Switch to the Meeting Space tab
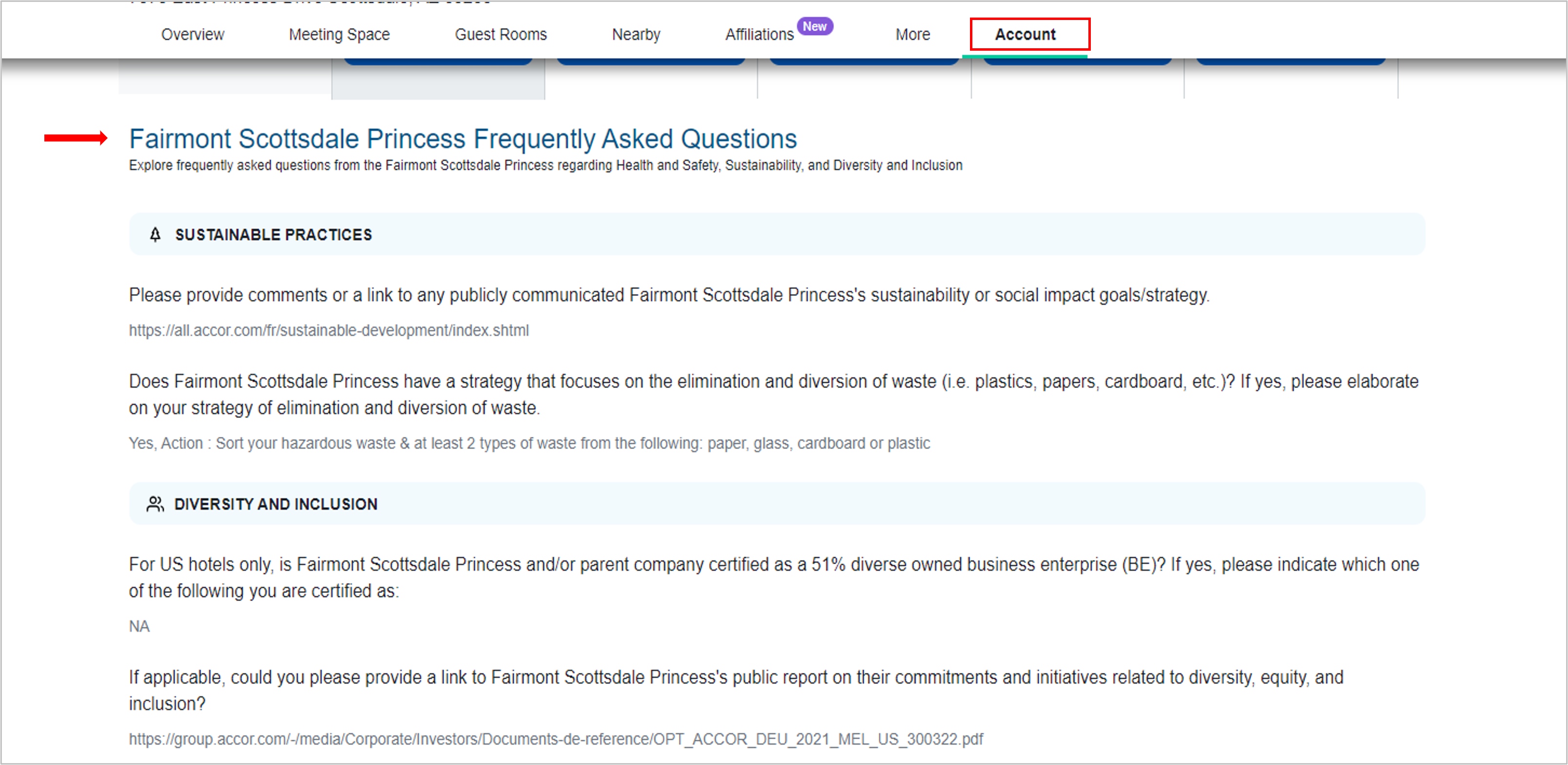Viewport: 1568px width, 765px height. (339, 34)
